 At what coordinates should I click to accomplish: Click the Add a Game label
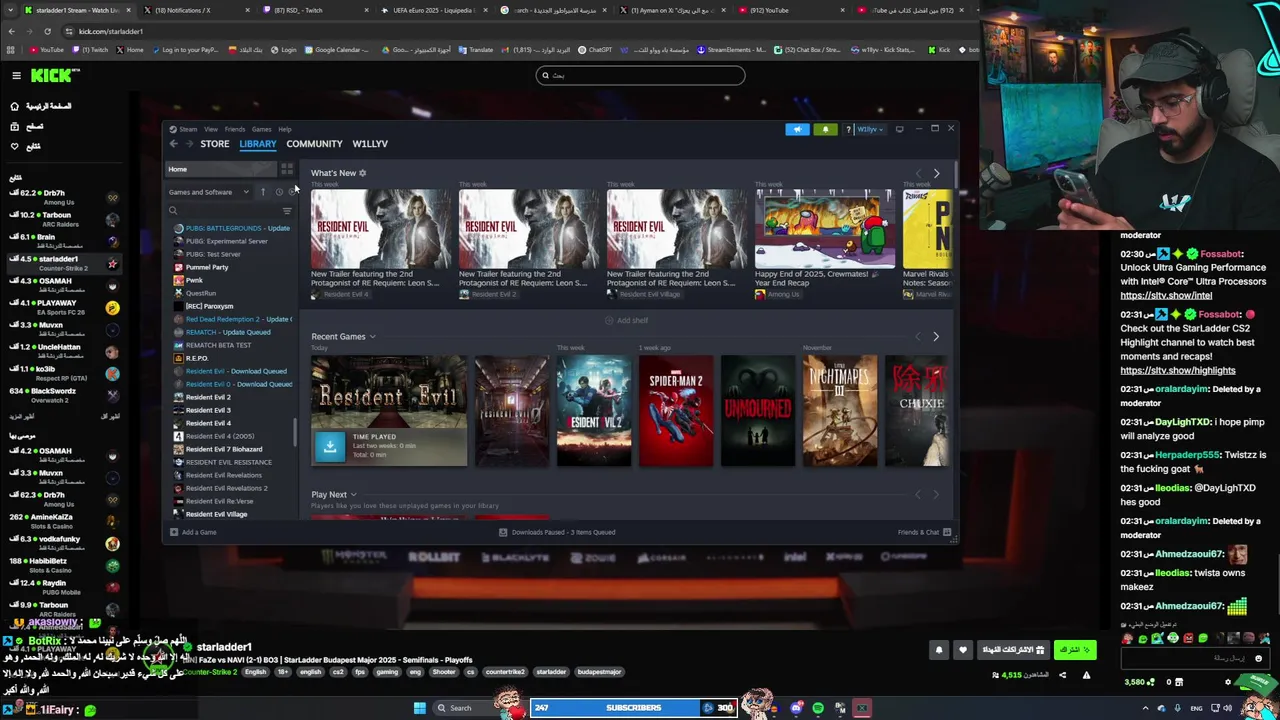[199, 532]
